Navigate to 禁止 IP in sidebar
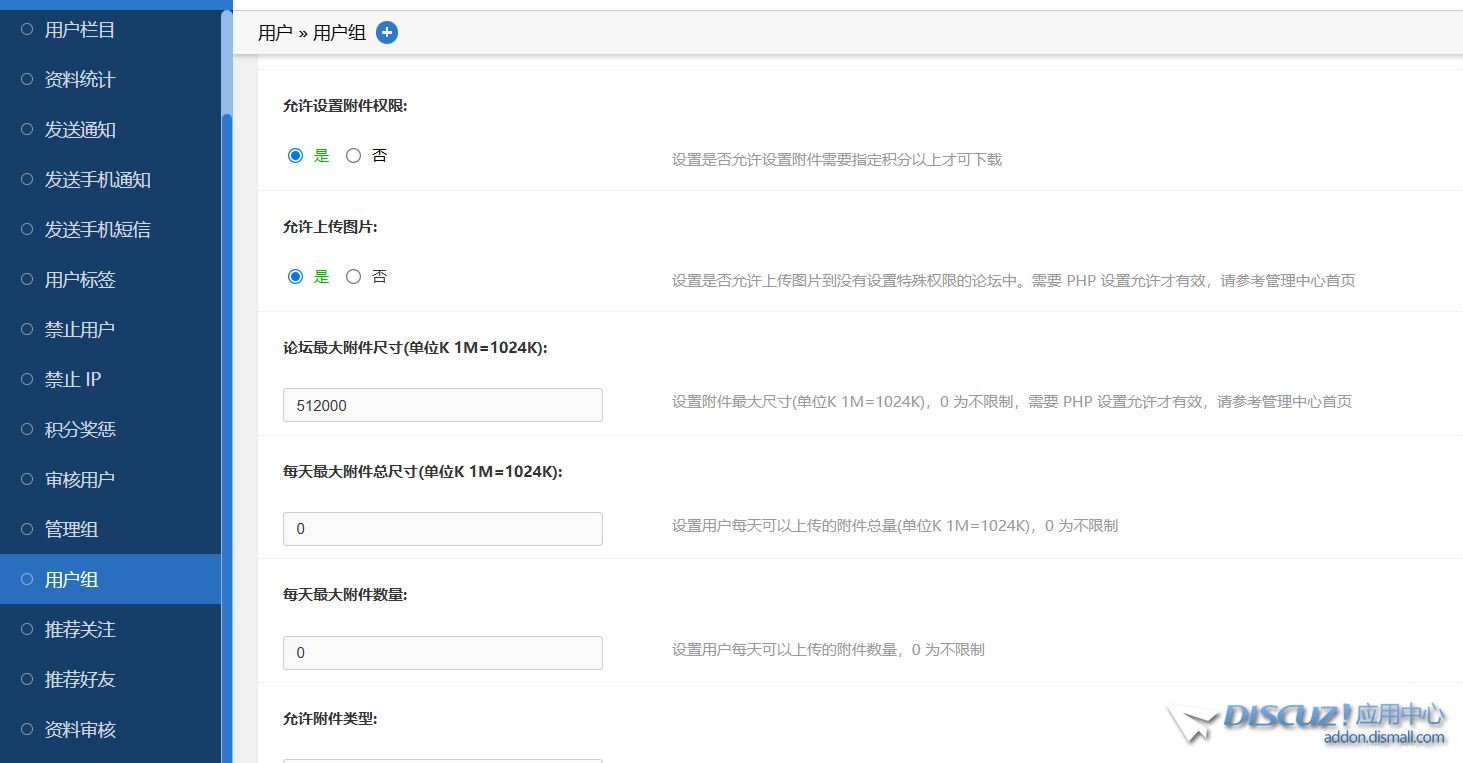This screenshot has height=763, width=1463. point(73,380)
